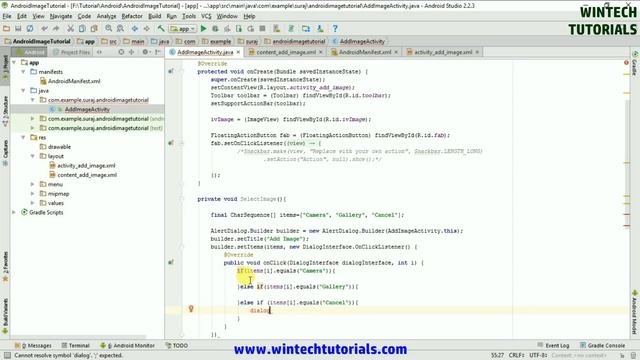The height and width of the screenshot is (360, 640).
Task: Select Project Files view tab
Action: [71, 52]
